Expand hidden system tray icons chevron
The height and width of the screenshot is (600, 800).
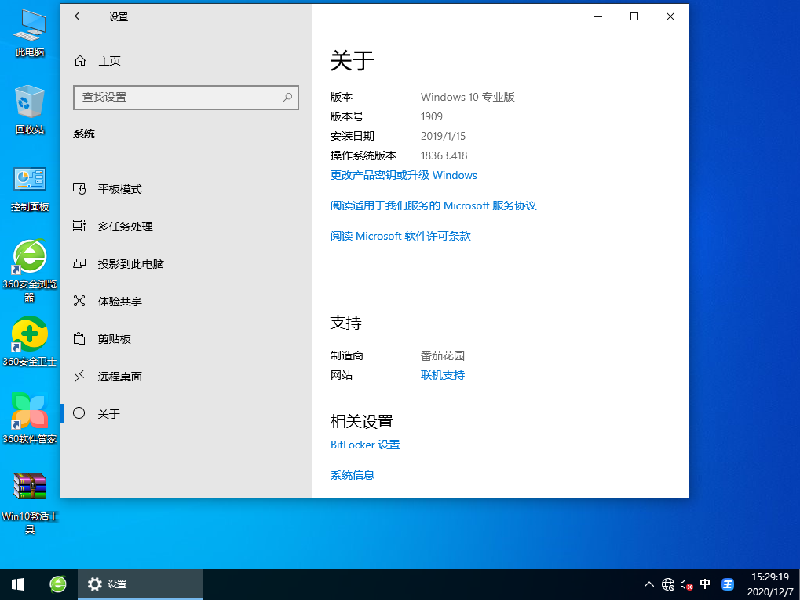pos(649,584)
